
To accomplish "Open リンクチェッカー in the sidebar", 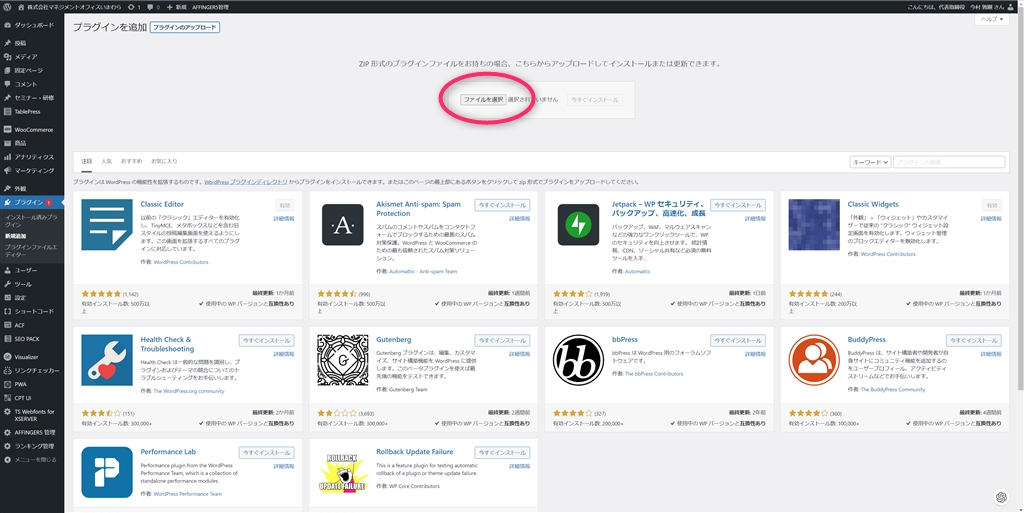I will pyautogui.click(x=32, y=371).
